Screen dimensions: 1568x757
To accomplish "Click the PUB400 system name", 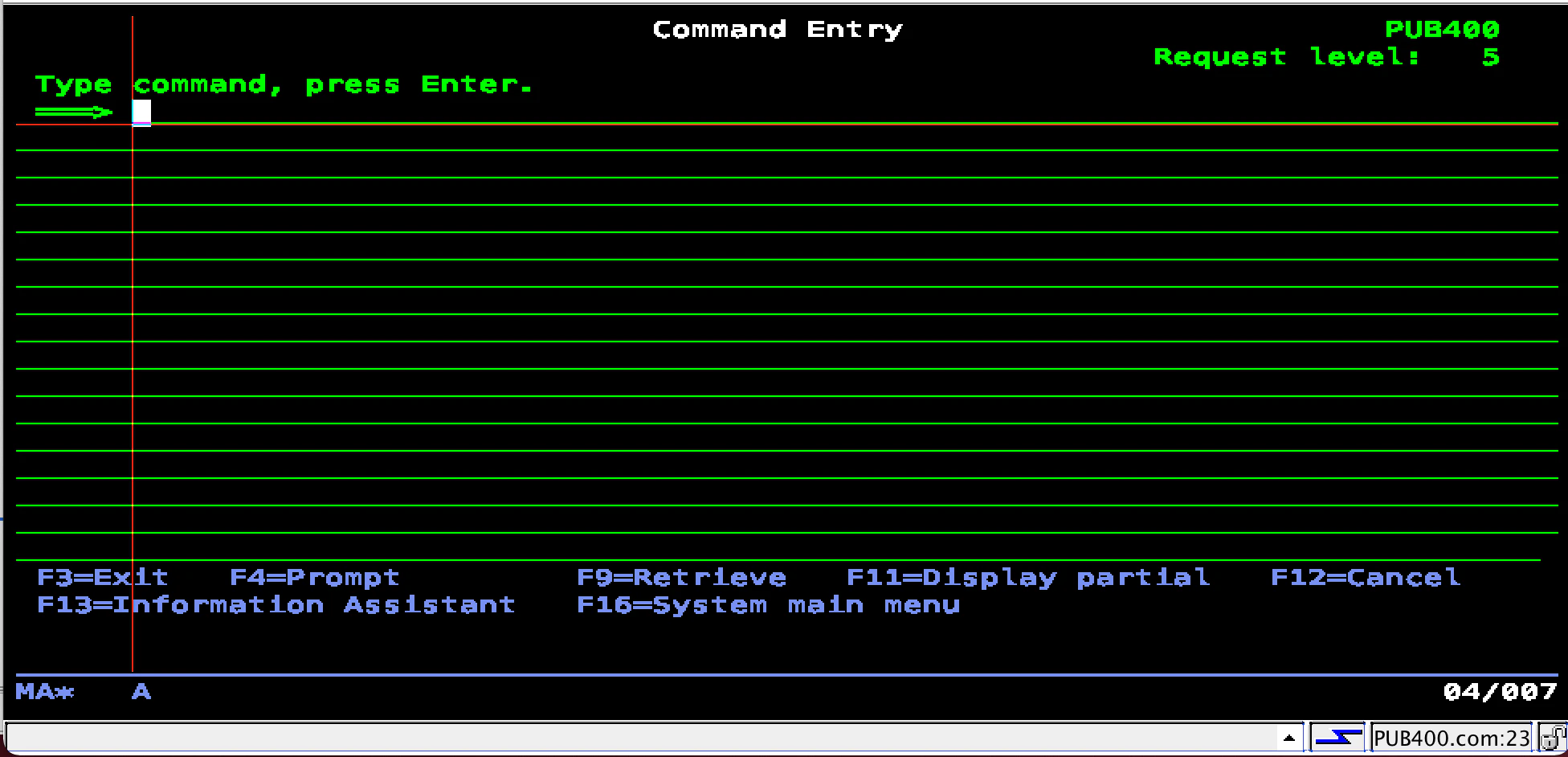I will (x=1442, y=30).
